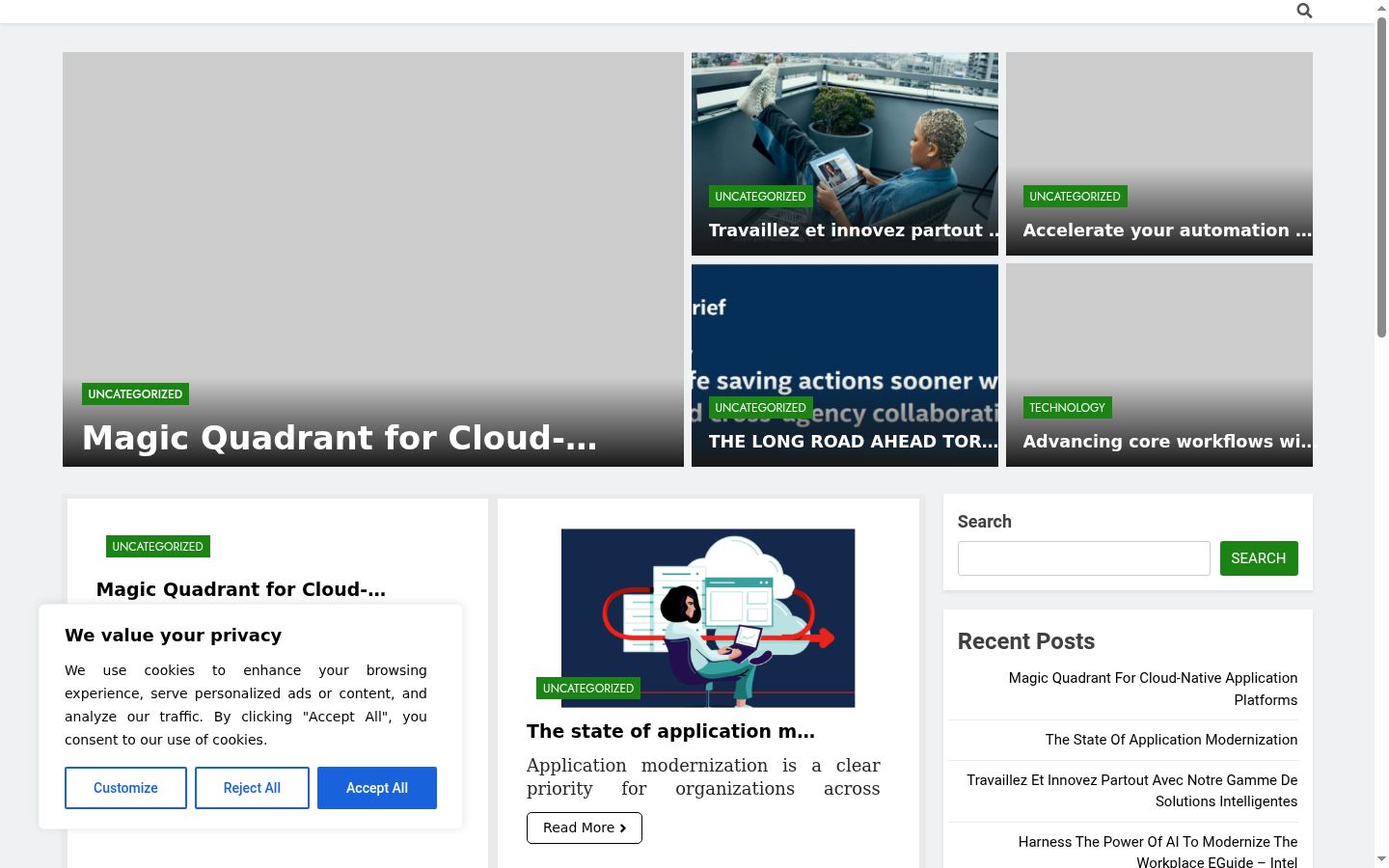
Task: Open the Magic Quadrant card title in post list
Action: (241, 589)
